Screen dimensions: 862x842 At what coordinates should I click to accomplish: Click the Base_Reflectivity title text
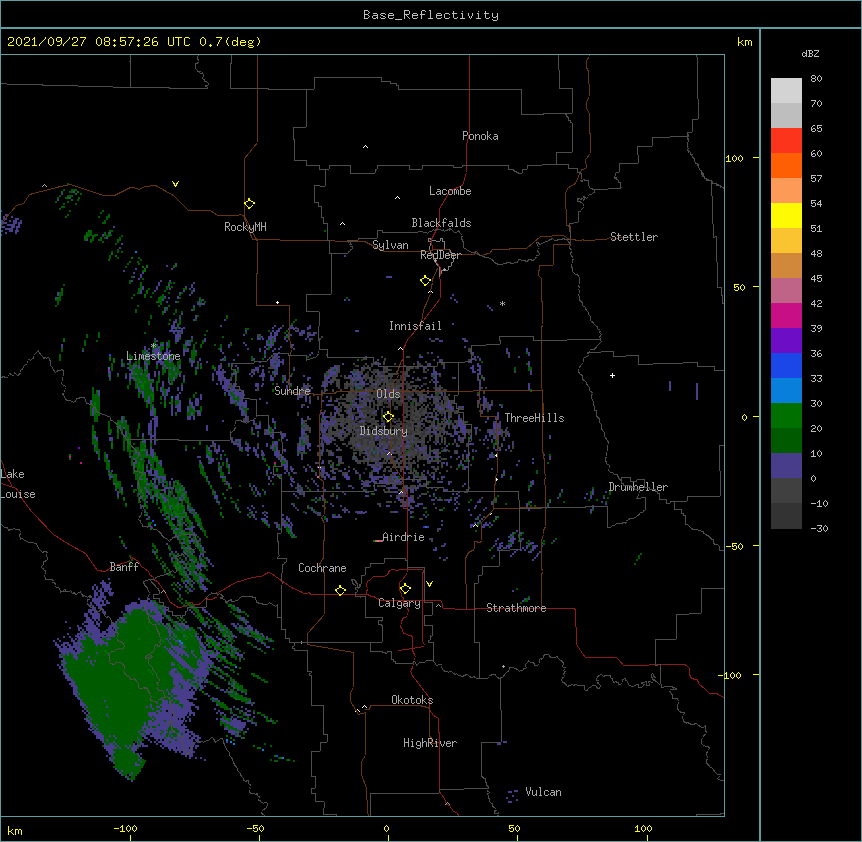[431, 15]
